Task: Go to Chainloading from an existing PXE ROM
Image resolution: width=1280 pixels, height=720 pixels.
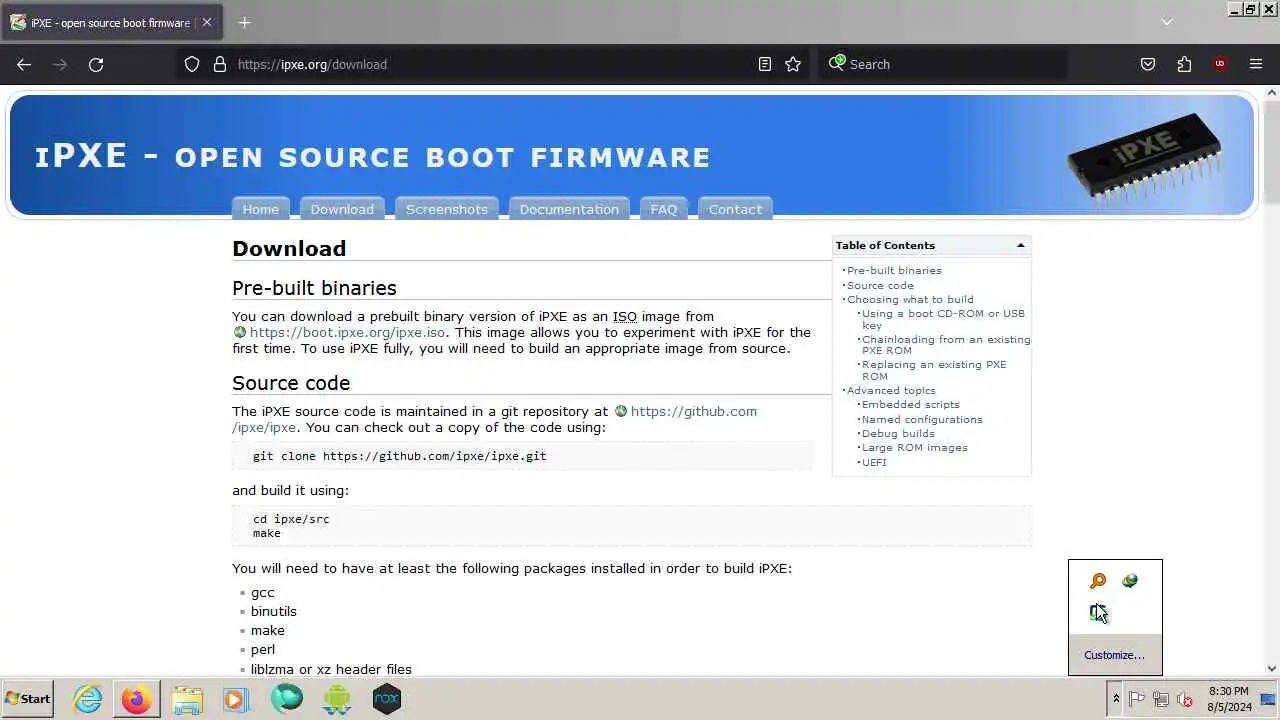Action: coord(946,345)
